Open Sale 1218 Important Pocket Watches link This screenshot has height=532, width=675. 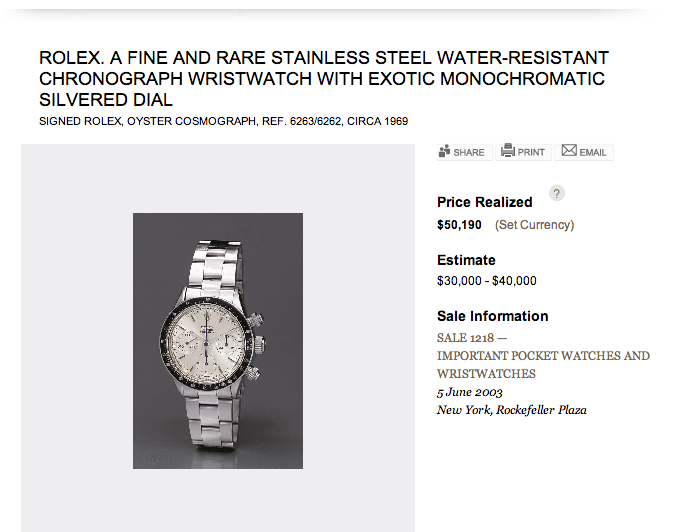543,355
